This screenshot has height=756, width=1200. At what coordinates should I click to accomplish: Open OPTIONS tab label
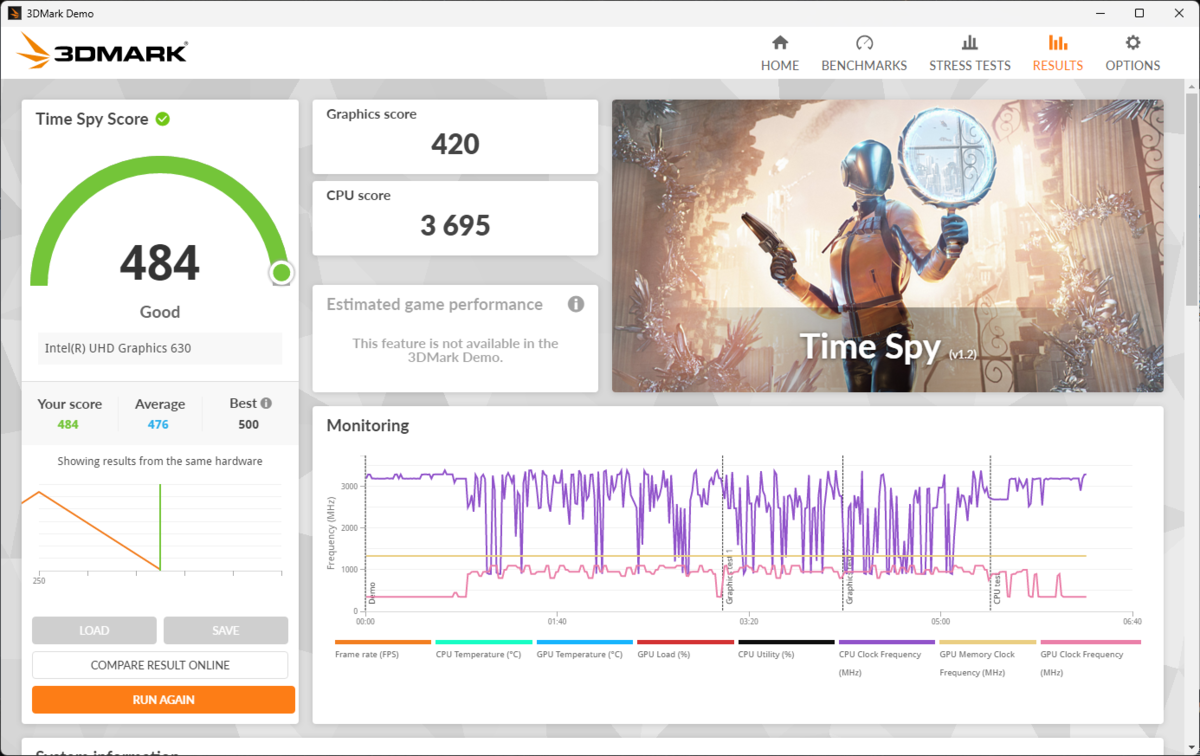click(x=1133, y=65)
